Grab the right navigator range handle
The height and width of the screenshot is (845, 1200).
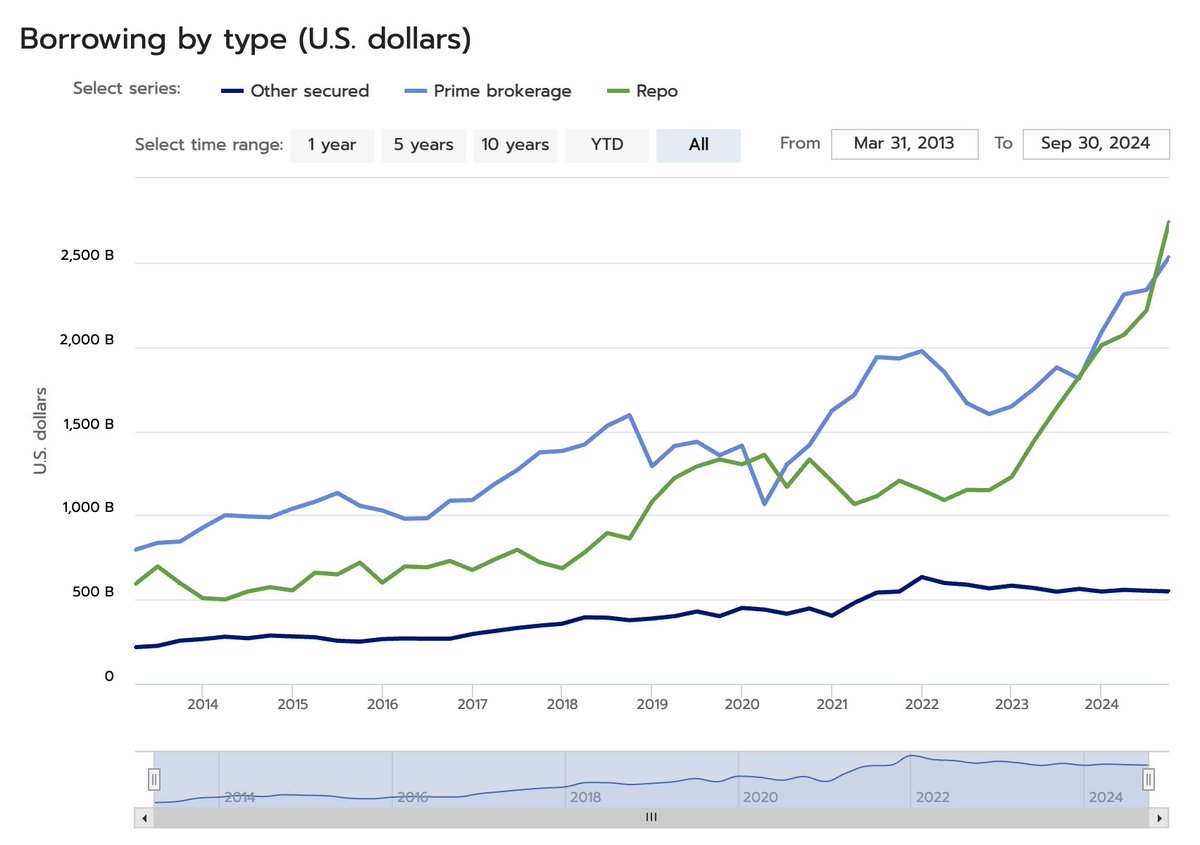(1149, 779)
